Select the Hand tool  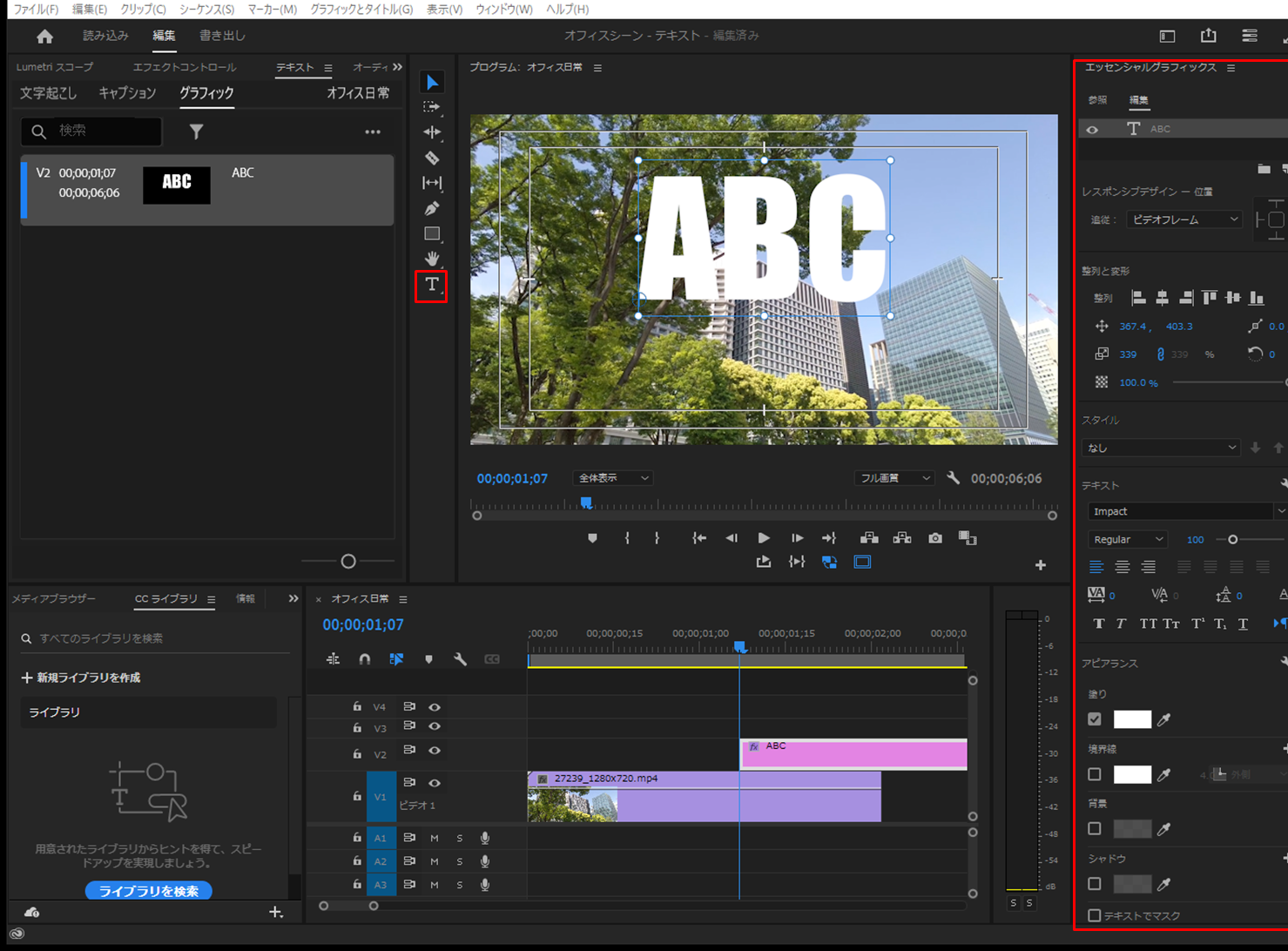[432, 259]
